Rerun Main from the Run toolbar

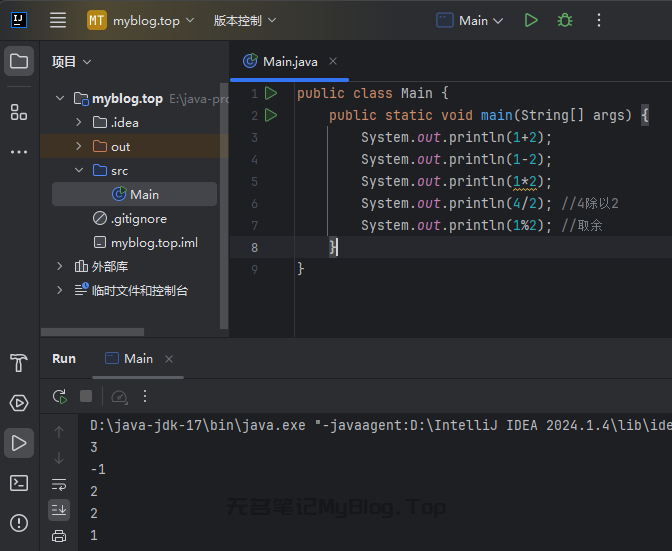point(60,396)
